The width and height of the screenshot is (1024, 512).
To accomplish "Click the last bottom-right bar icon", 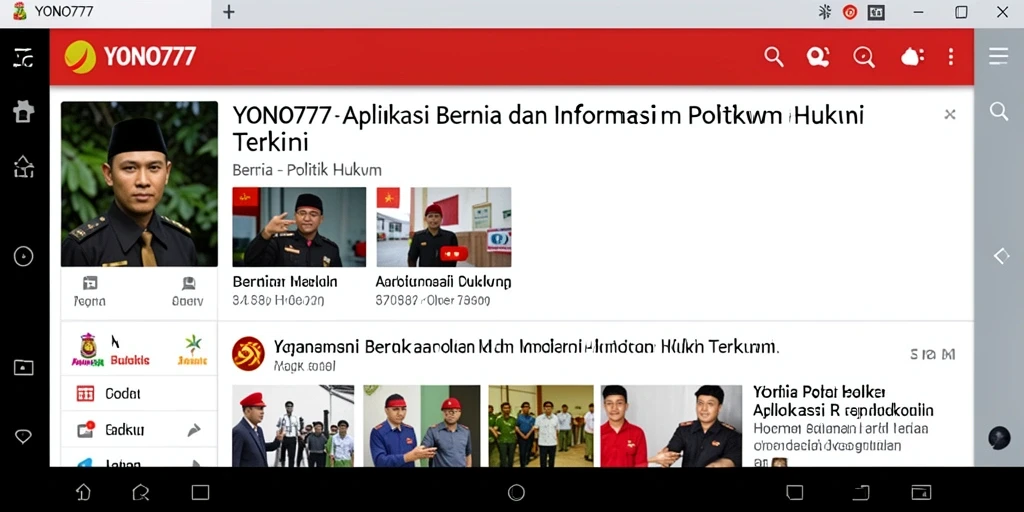I will point(921,492).
